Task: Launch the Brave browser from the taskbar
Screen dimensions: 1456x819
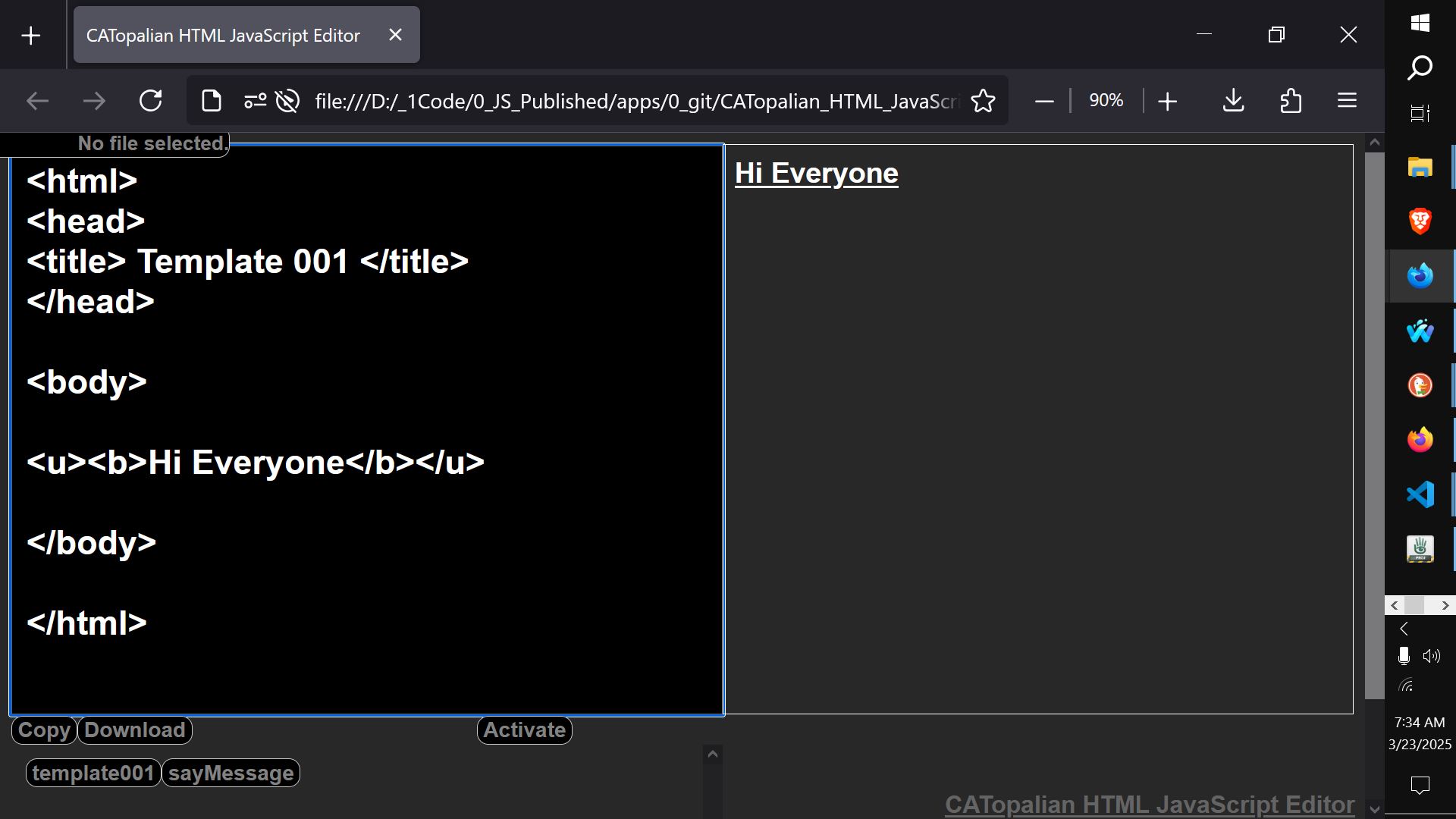Action: 1420,221
